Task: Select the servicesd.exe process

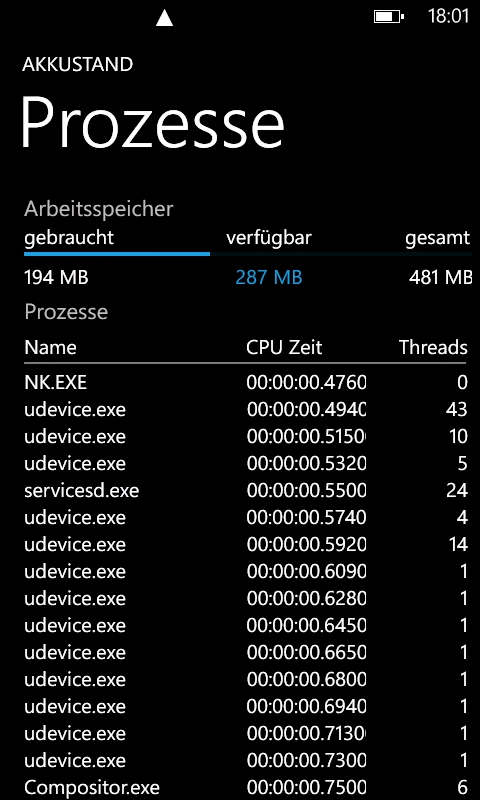Action: pos(245,491)
